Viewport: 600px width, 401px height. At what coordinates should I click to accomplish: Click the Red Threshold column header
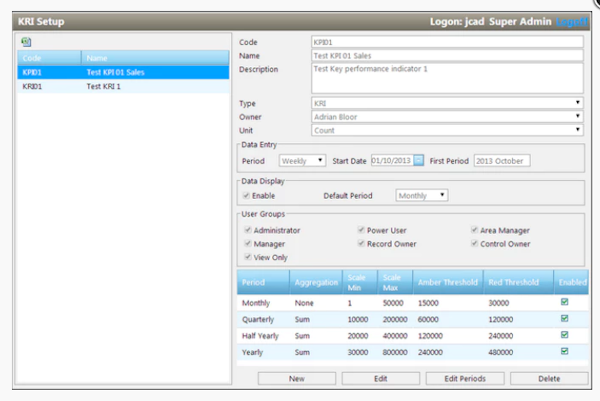(x=518, y=282)
